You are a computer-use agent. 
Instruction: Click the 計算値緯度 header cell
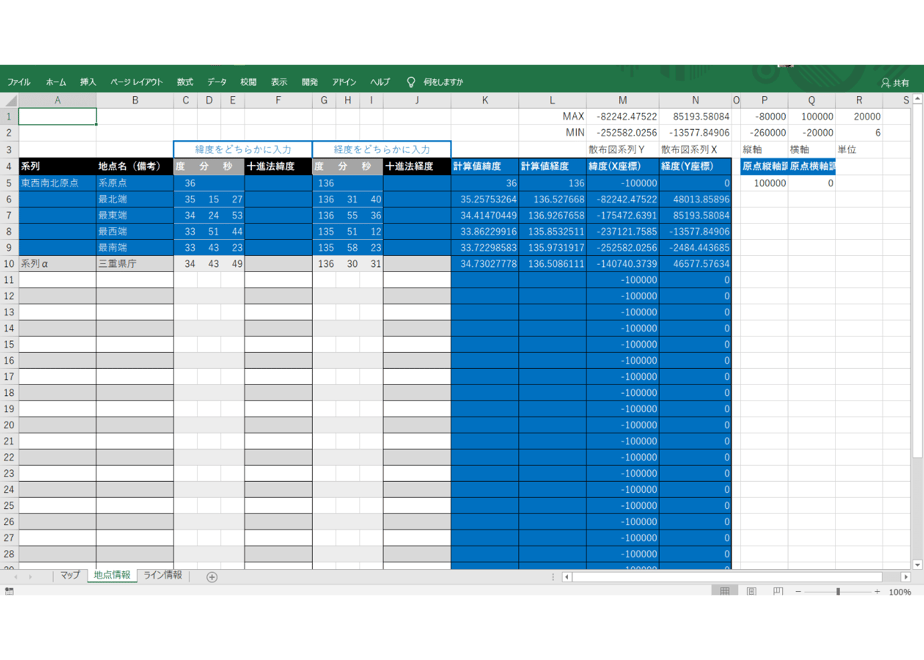click(485, 166)
